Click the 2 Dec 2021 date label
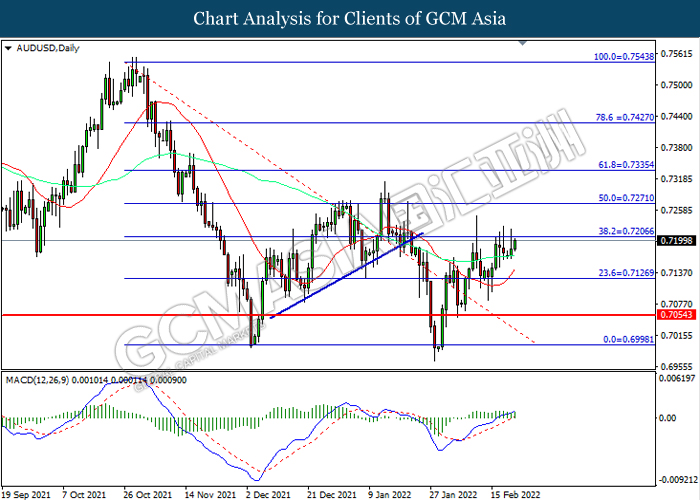 click(x=268, y=495)
